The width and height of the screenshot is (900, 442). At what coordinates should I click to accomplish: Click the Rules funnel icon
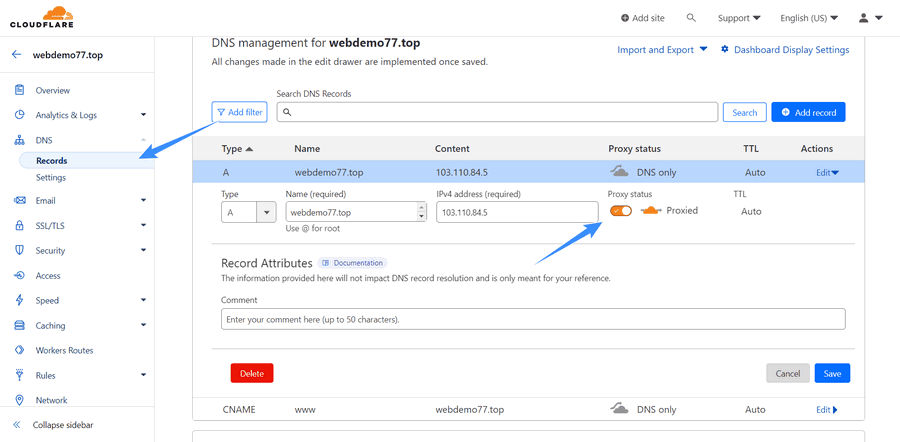pyautogui.click(x=20, y=375)
